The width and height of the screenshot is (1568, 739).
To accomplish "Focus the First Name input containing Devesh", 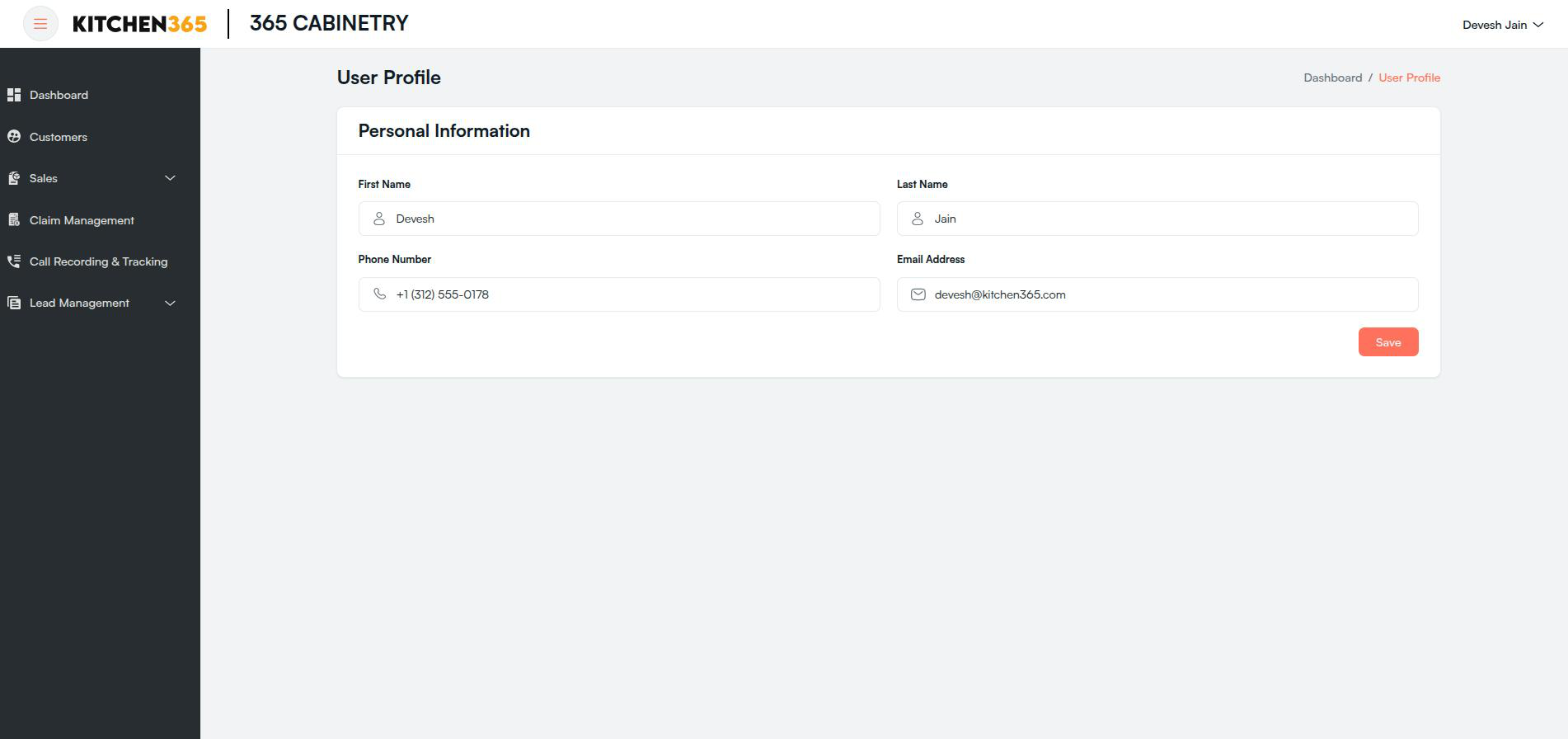I will tap(619, 219).
